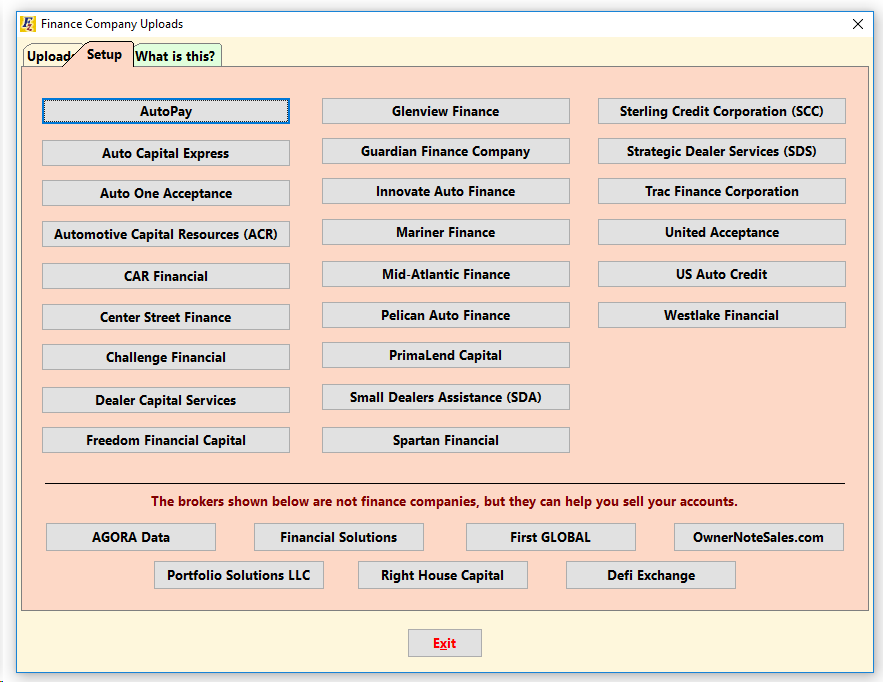Open AutoPay setup

166,112
